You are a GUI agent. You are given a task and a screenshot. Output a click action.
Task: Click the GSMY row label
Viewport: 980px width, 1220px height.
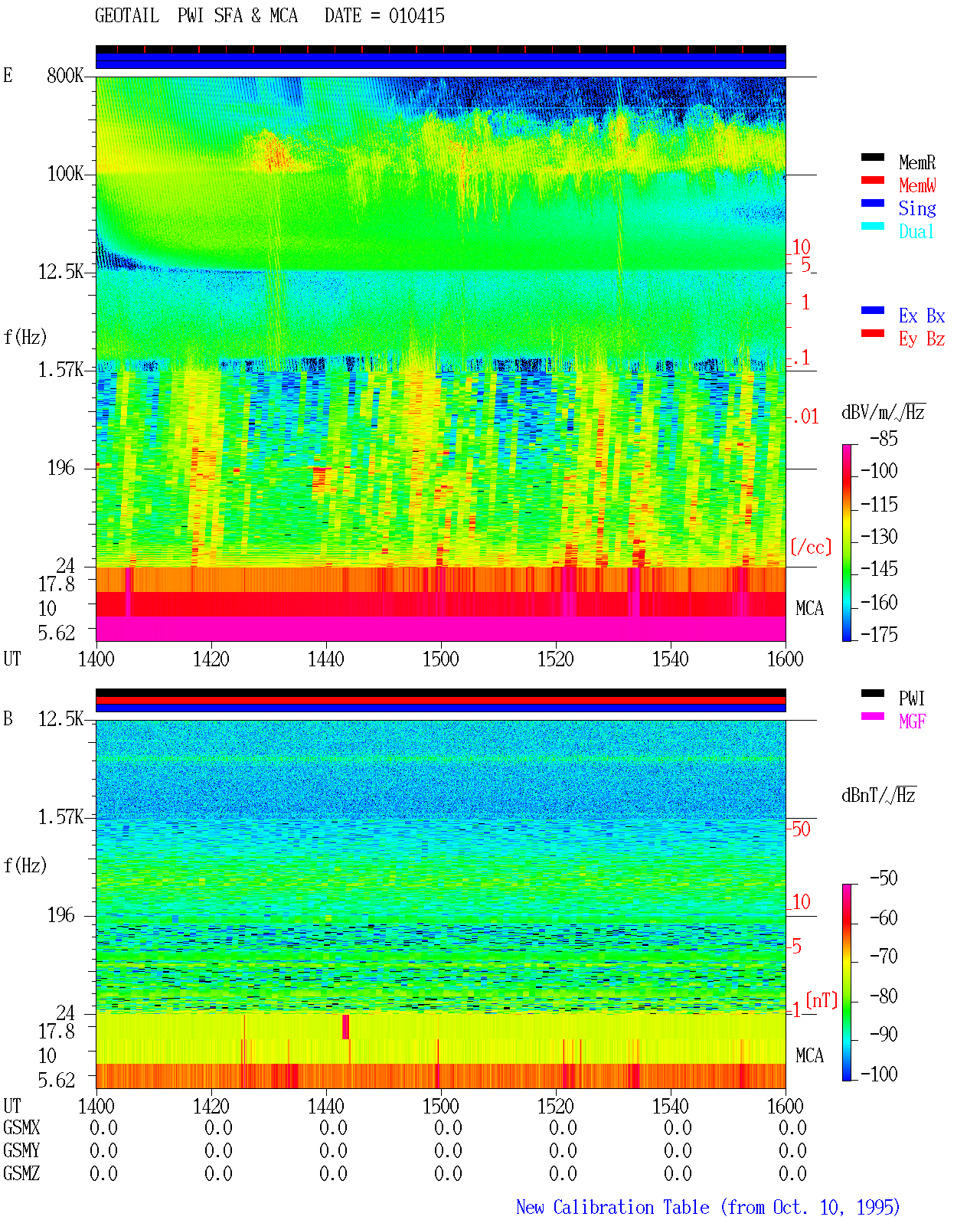coord(21,1151)
